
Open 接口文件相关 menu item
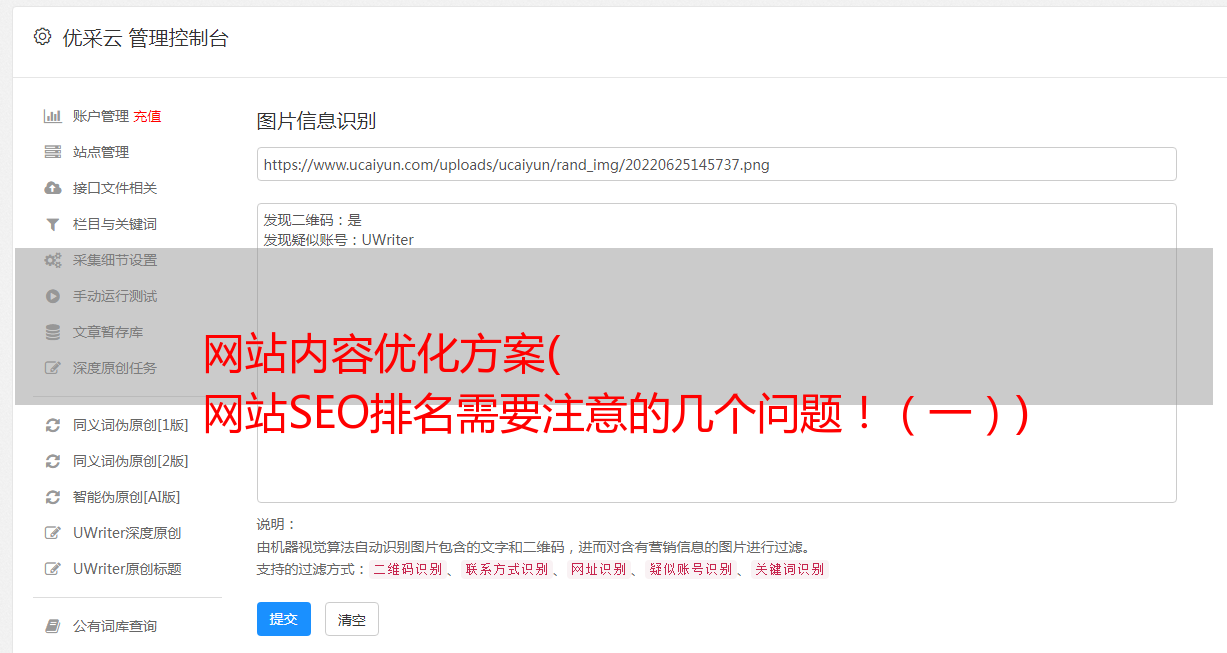115,188
